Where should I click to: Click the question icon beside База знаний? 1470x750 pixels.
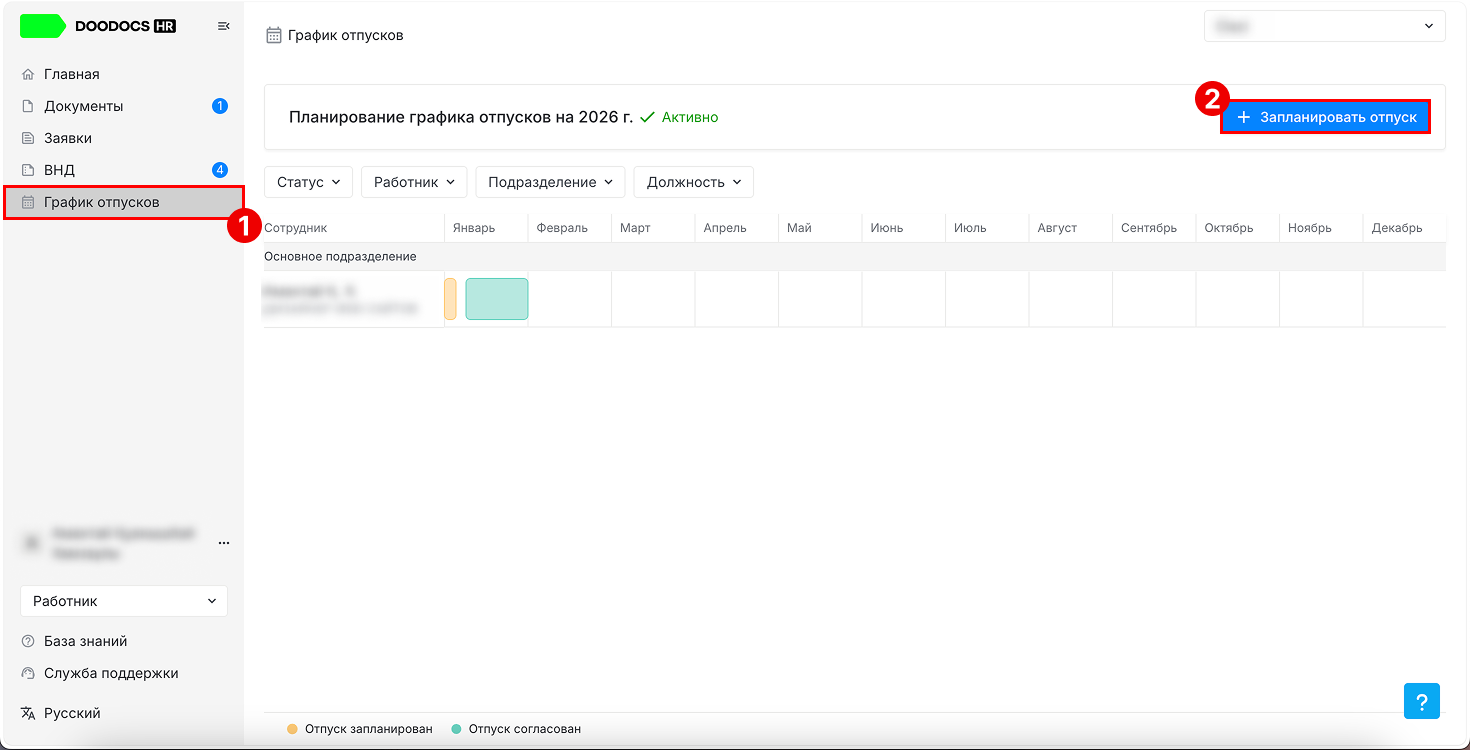28,641
